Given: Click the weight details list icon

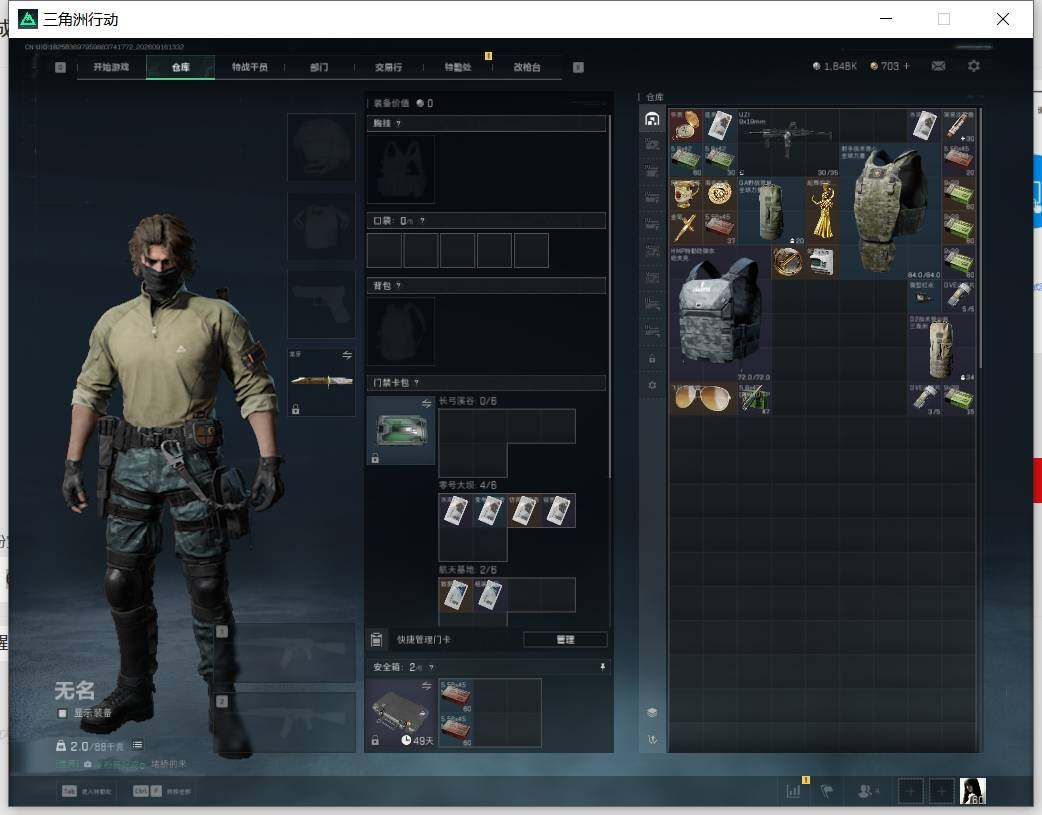Looking at the screenshot, I should (x=138, y=745).
